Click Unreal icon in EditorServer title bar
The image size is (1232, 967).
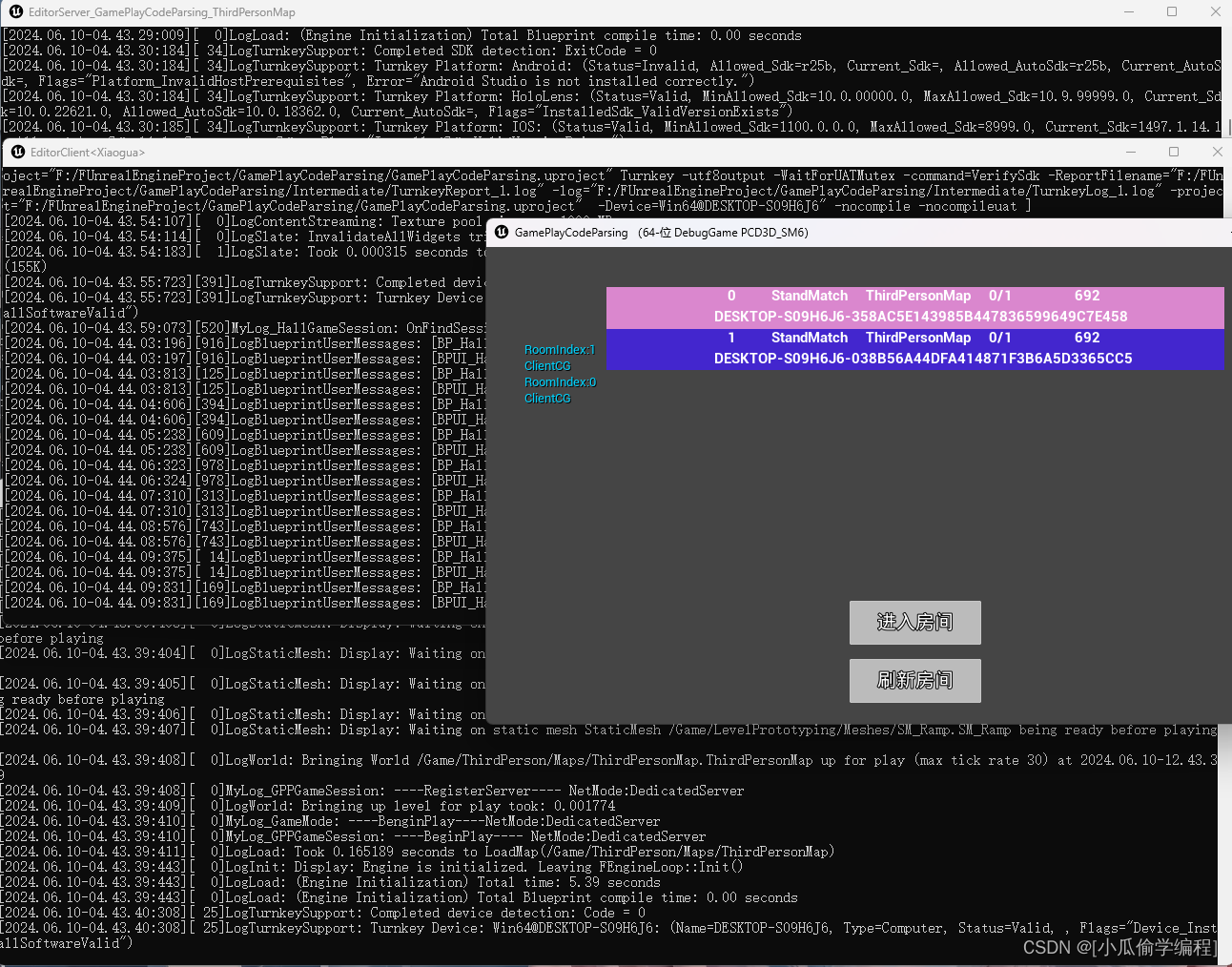coord(15,12)
